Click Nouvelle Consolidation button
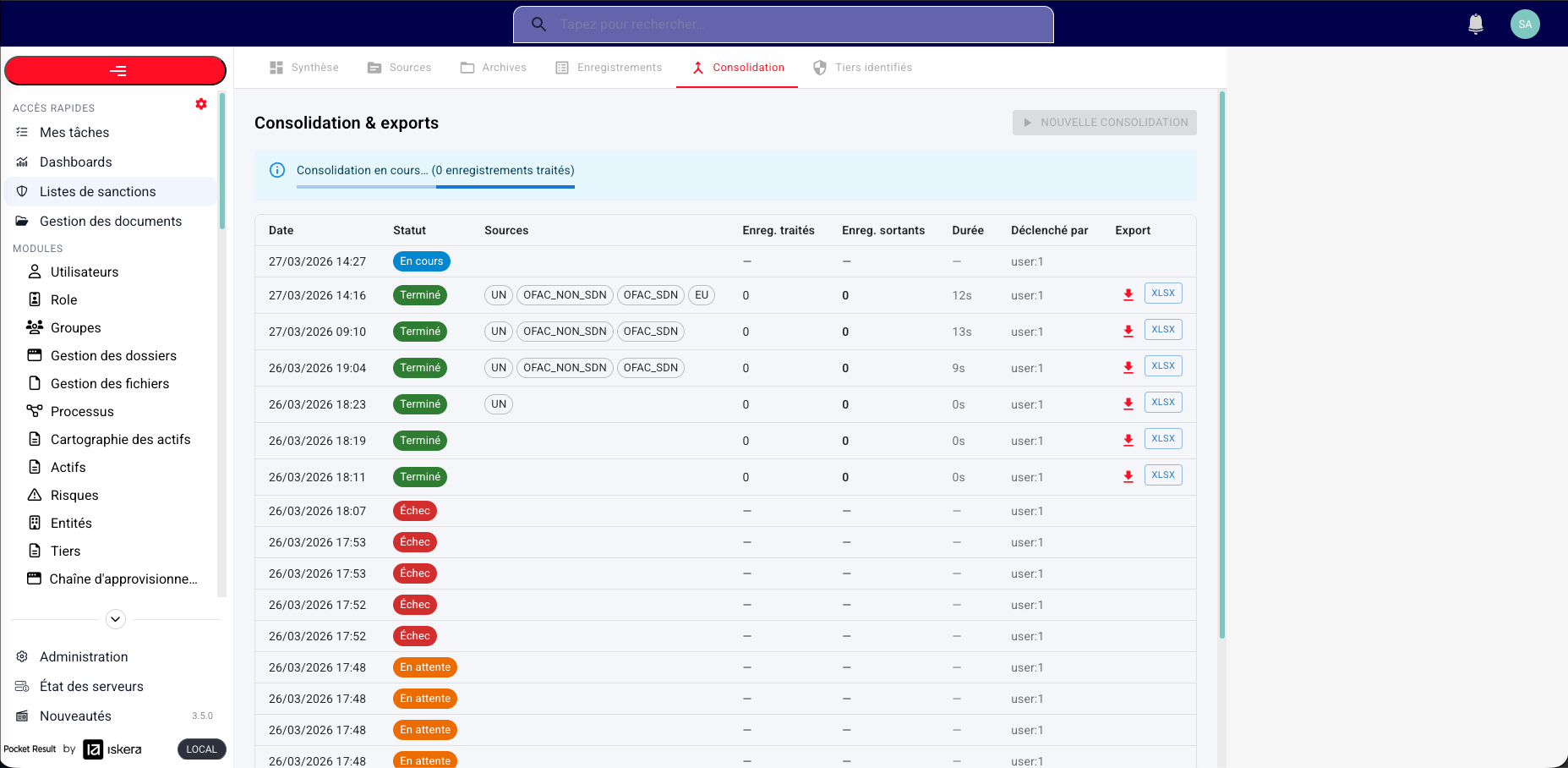 [1104, 123]
